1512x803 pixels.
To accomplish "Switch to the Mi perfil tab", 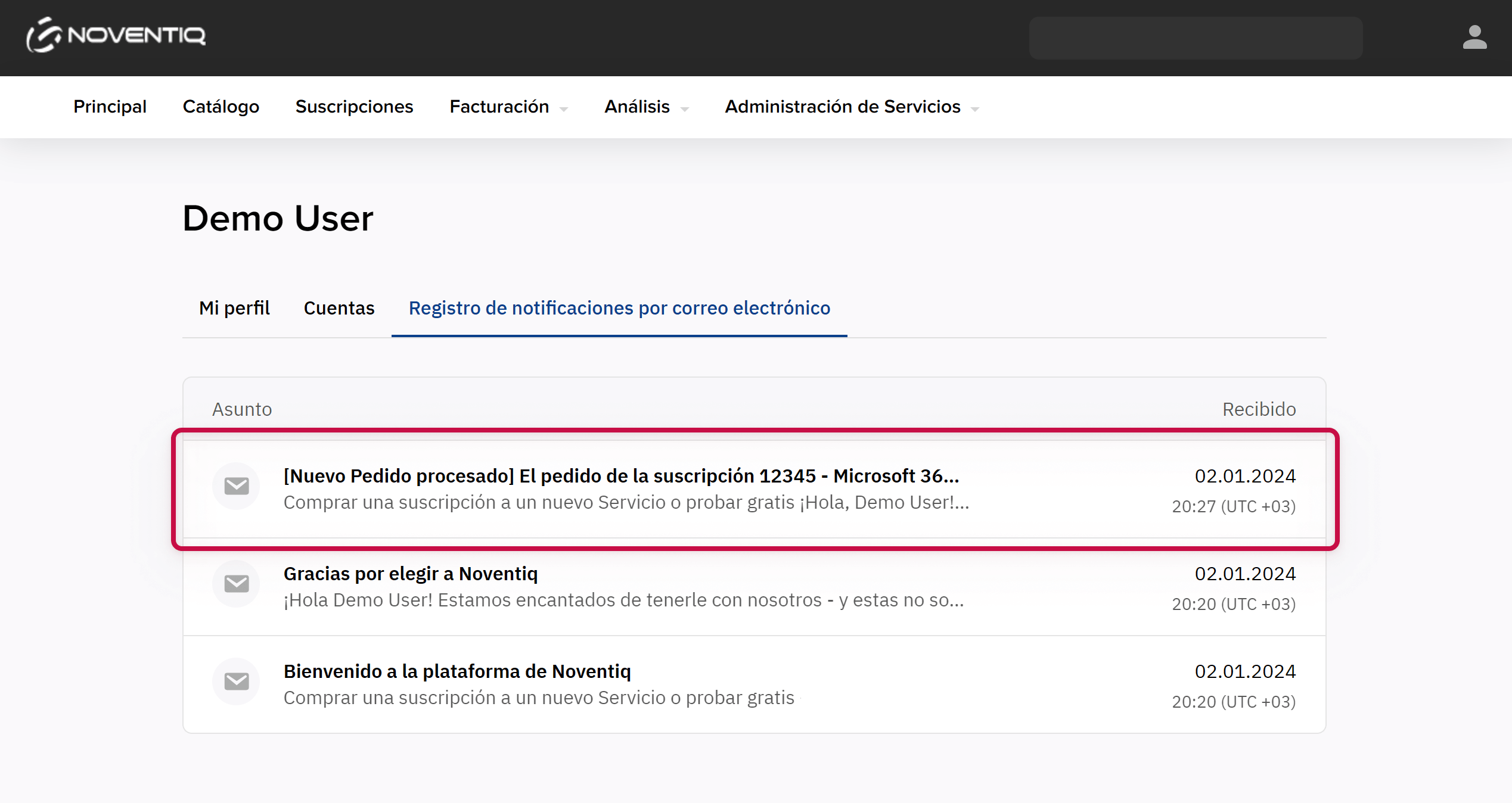I will (x=234, y=308).
